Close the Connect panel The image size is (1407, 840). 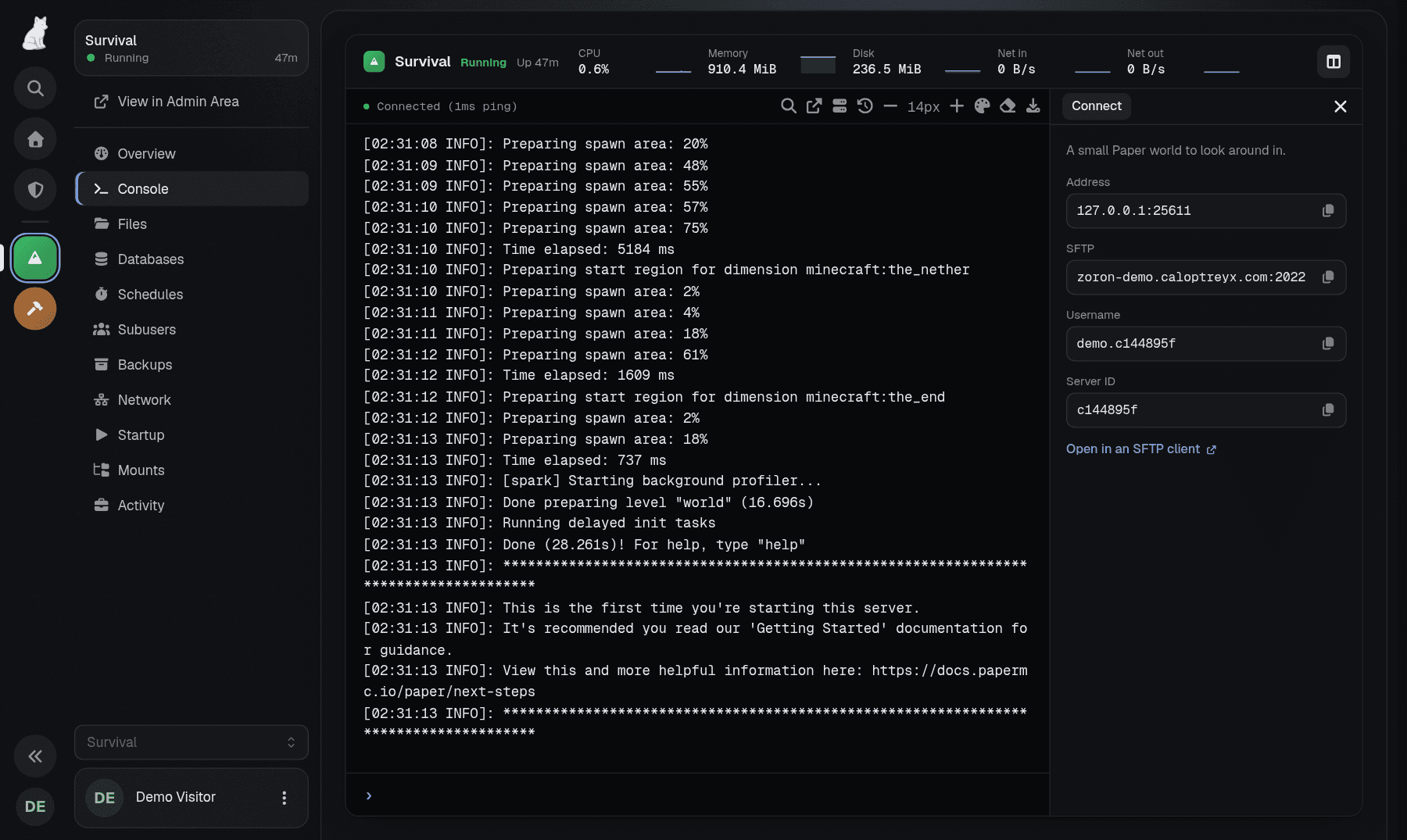click(x=1341, y=106)
